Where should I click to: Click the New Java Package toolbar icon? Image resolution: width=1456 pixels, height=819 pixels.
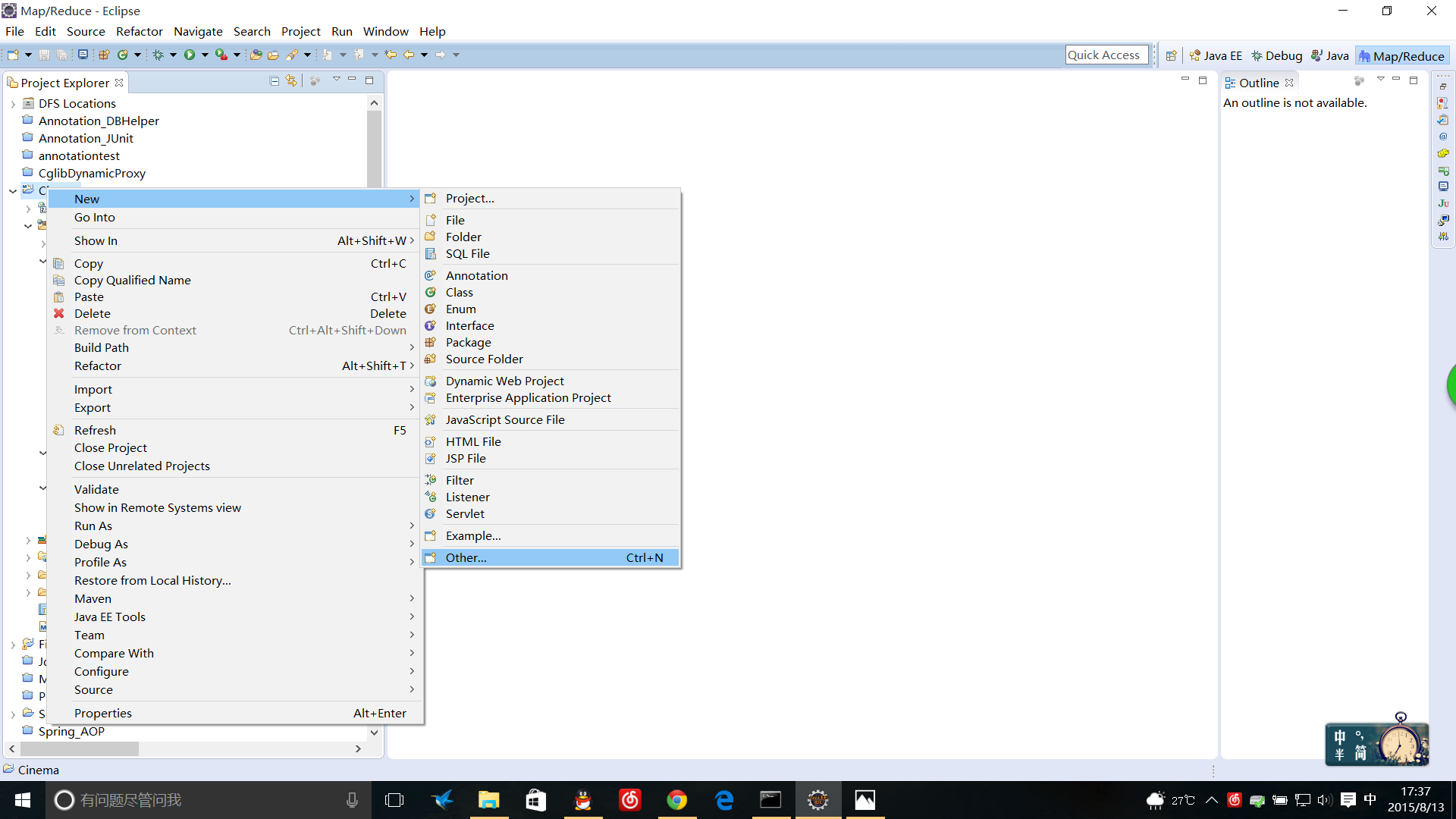click(x=104, y=55)
